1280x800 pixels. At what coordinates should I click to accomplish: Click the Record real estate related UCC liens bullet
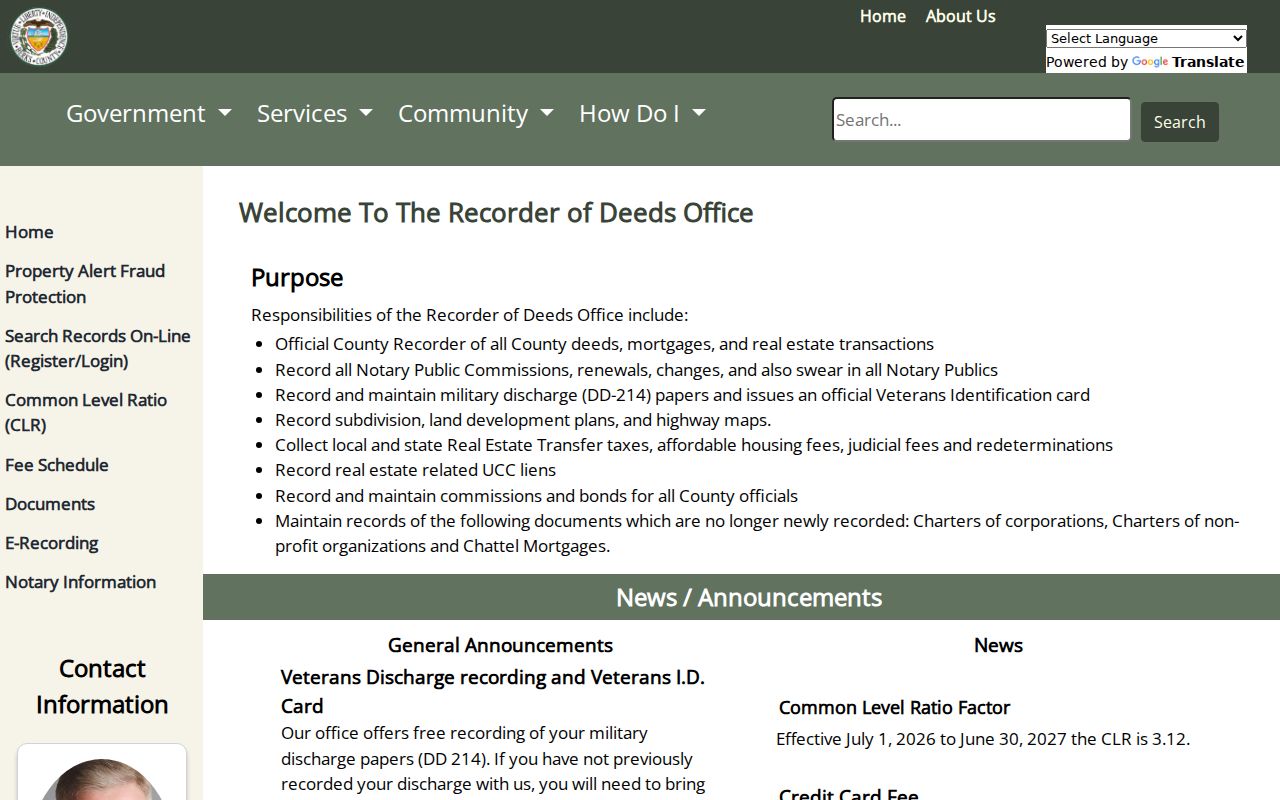click(x=416, y=470)
